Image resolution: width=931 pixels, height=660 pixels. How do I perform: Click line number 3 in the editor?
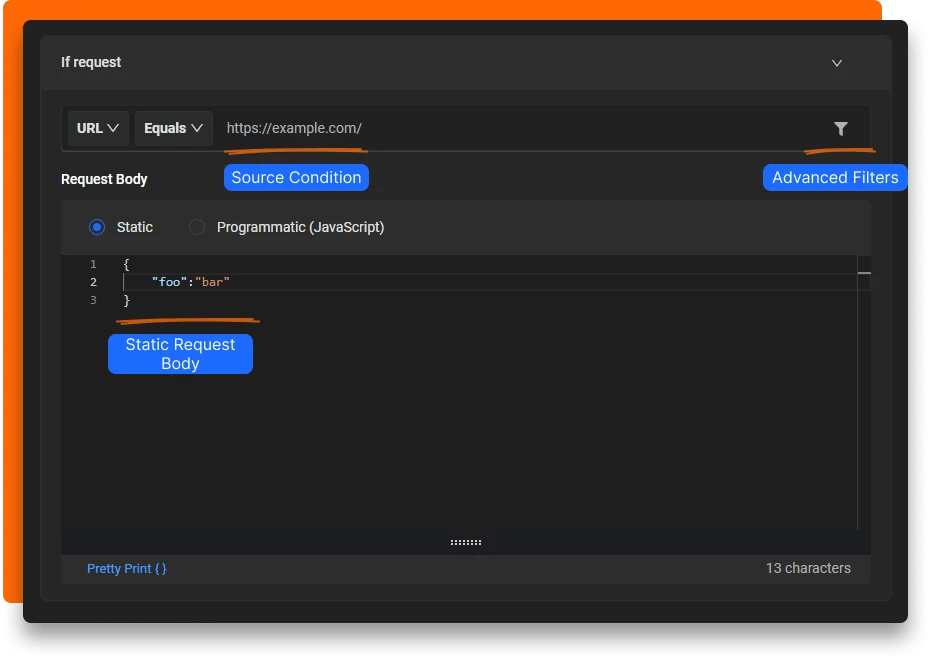(93, 300)
